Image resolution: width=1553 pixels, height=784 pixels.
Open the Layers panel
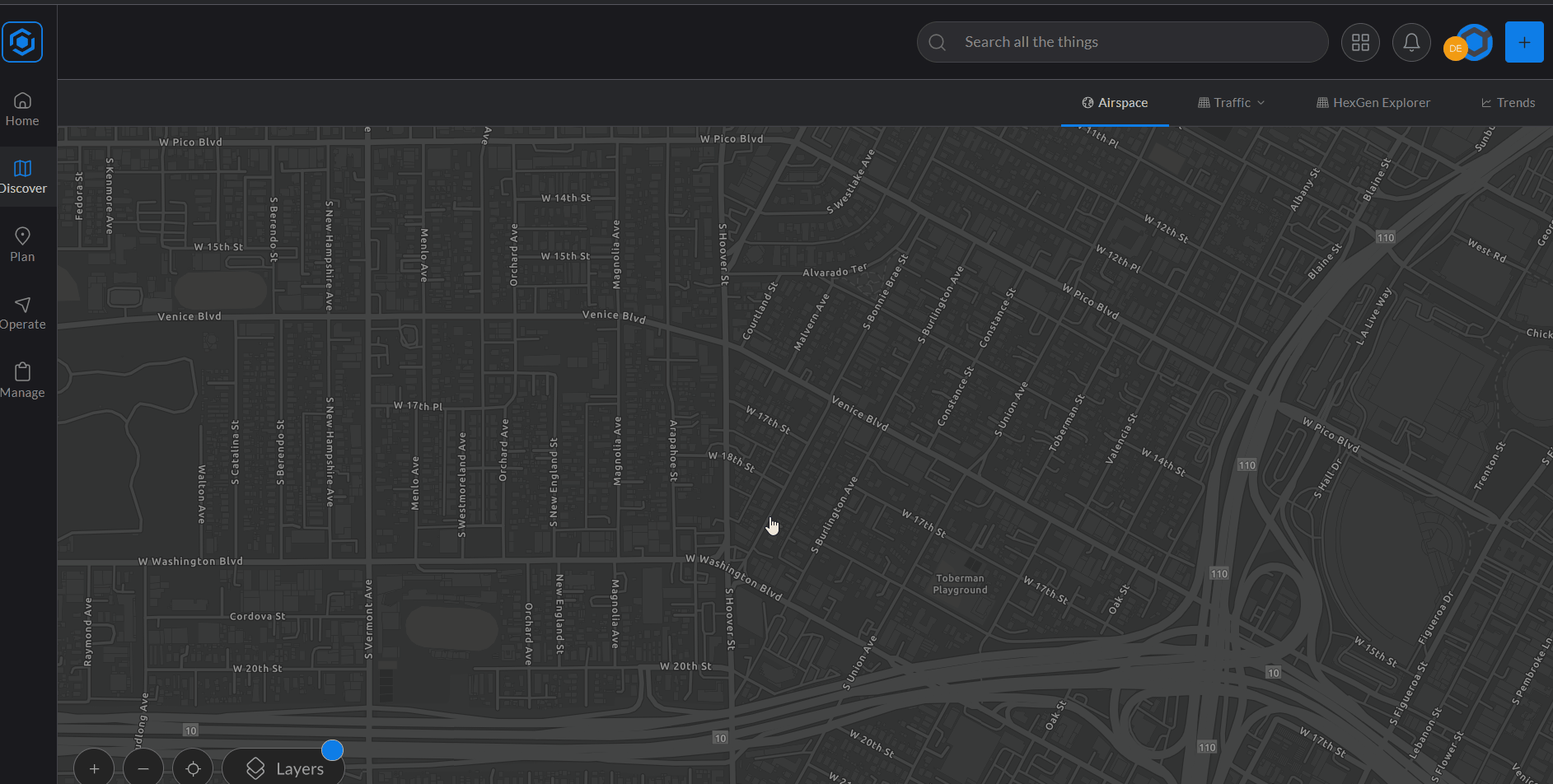[x=284, y=768]
